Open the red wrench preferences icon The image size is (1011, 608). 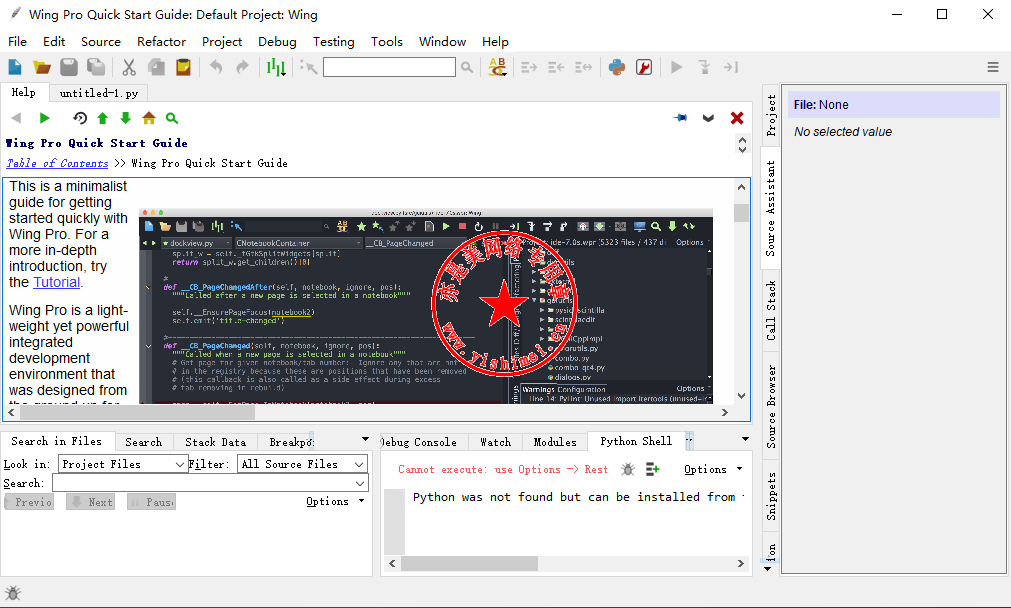[644, 67]
